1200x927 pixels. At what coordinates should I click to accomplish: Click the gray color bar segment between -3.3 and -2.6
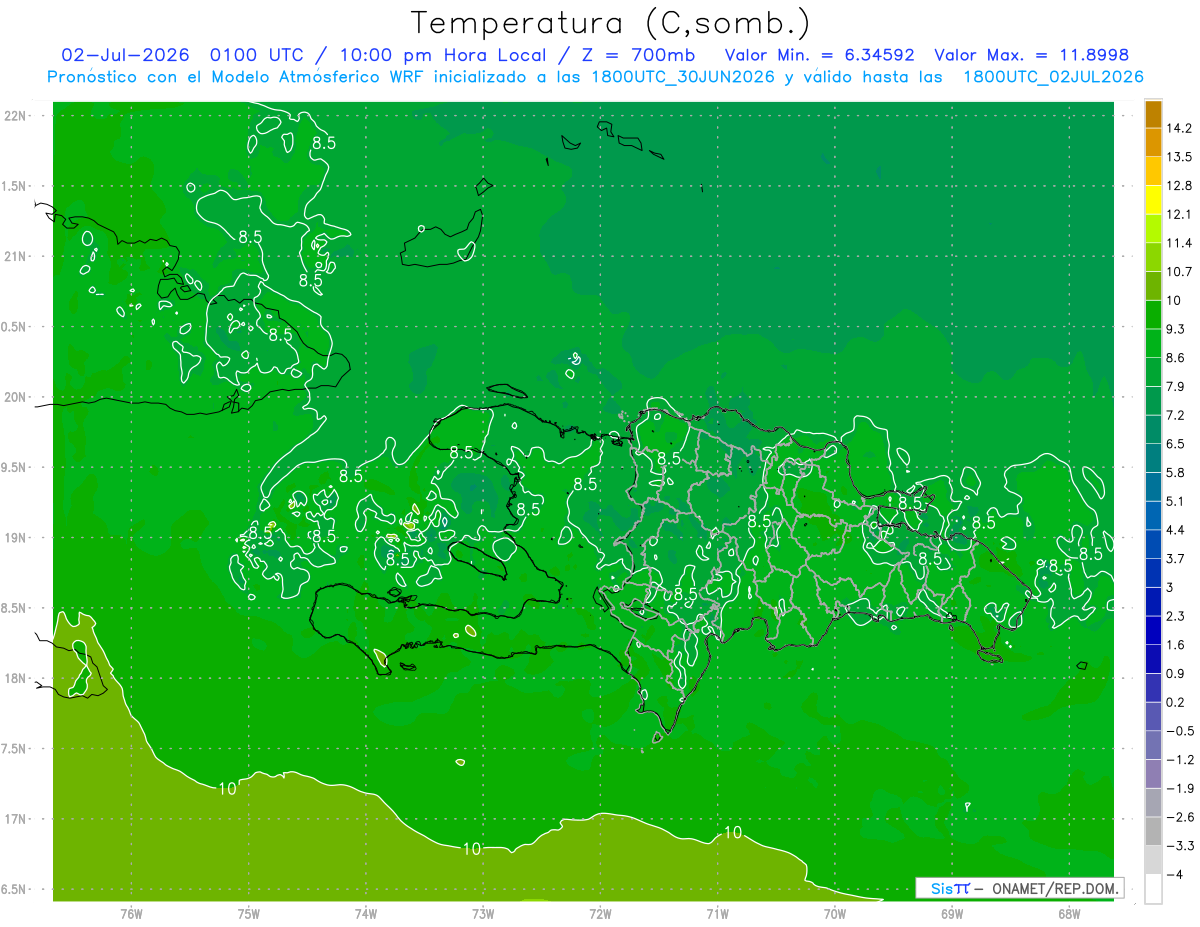[x=1153, y=831]
